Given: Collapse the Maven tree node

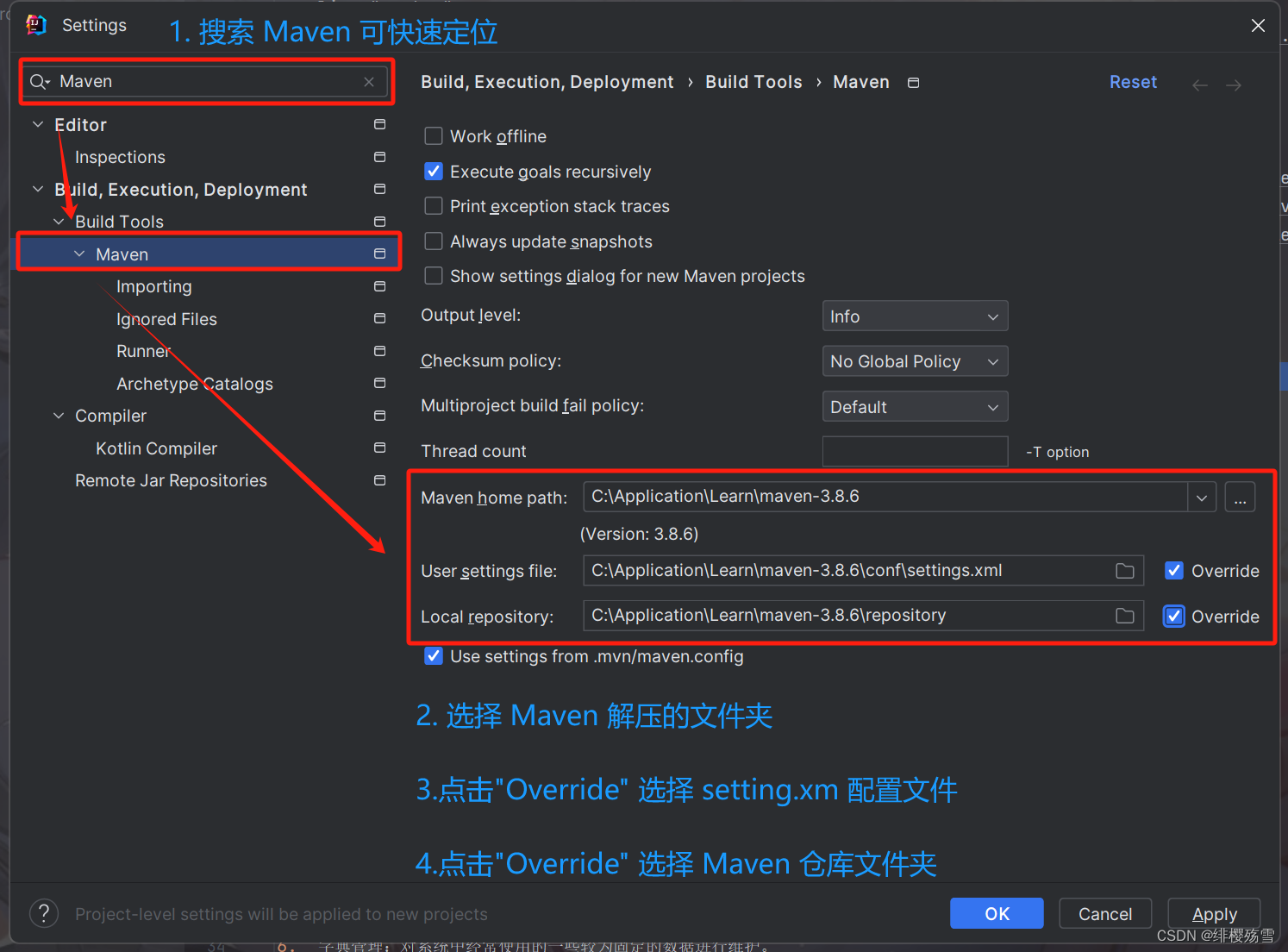Looking at the screenshot, I should tap(79, 254).
